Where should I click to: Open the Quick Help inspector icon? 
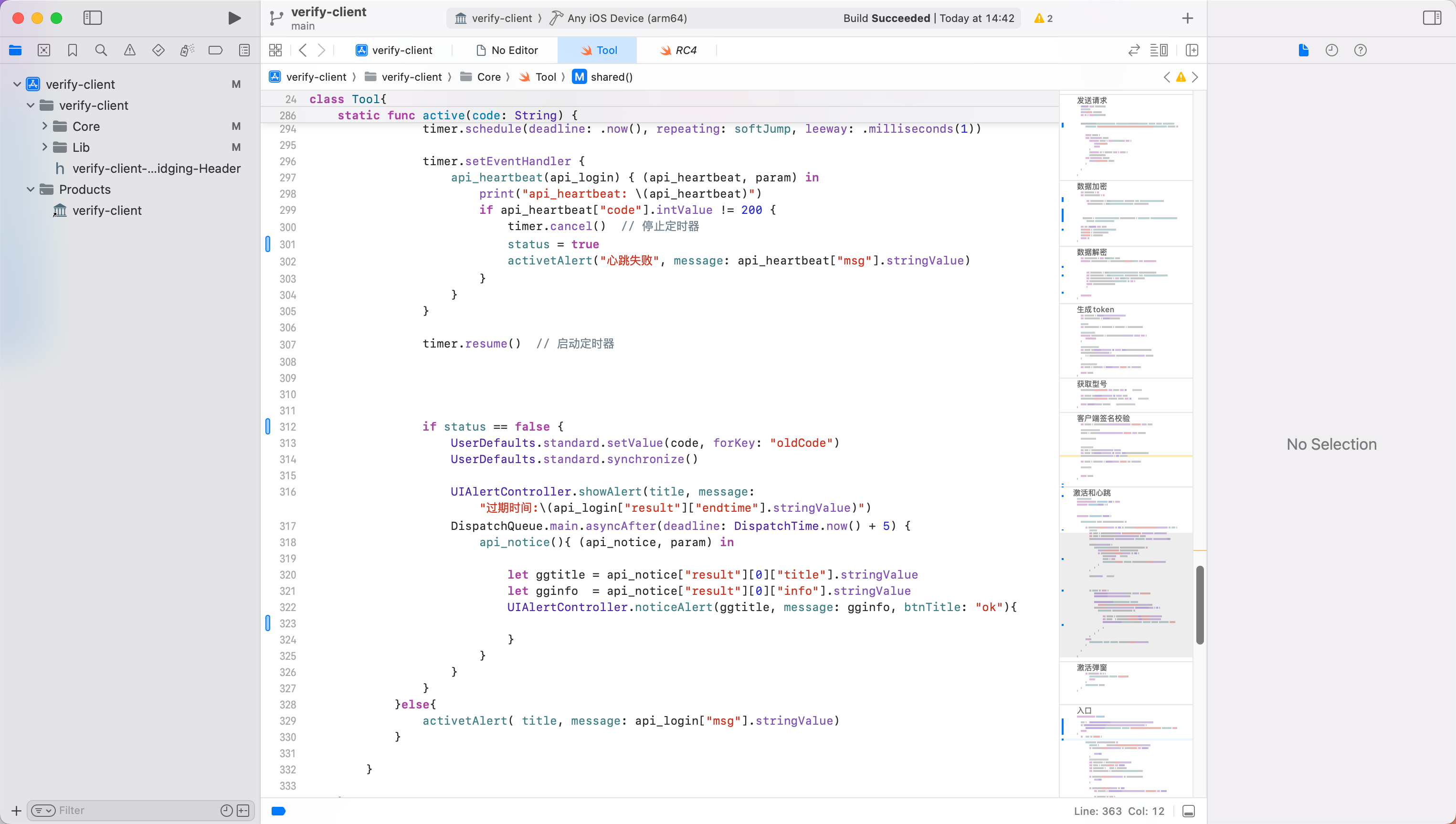coord(1360,51)
